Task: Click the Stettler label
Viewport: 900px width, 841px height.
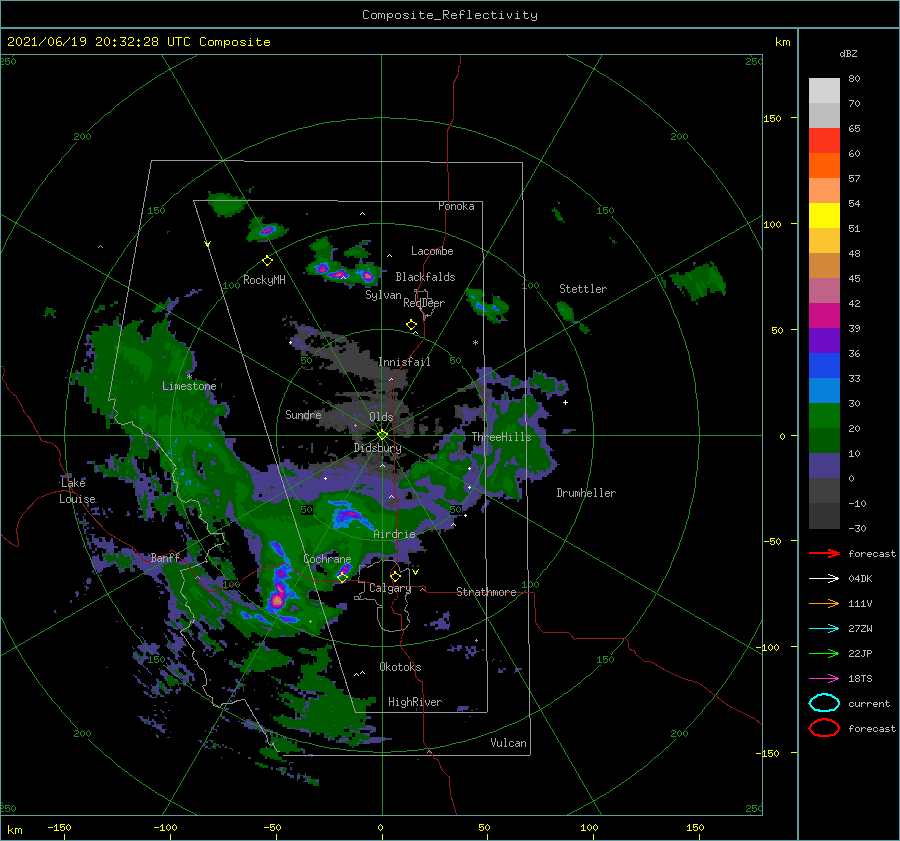Action: click(583, 289)
